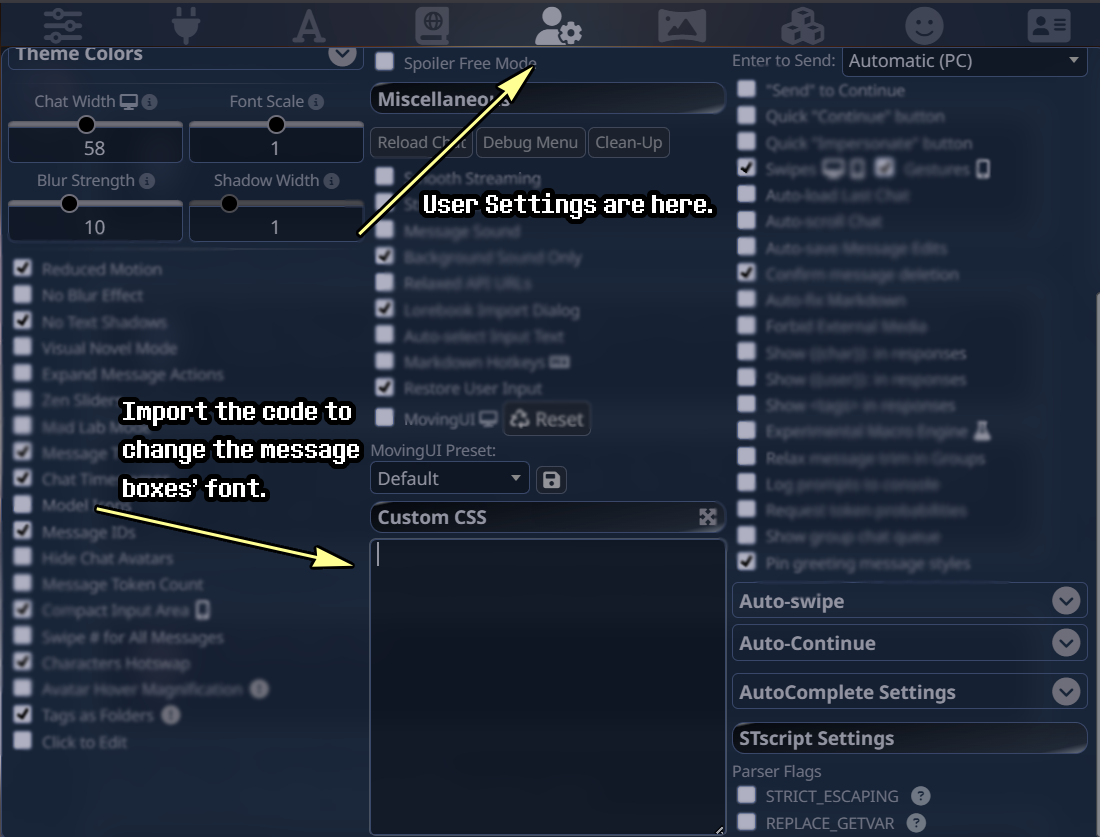
Task: Open Persona Management smiley icon
Action: pos(924,26)
